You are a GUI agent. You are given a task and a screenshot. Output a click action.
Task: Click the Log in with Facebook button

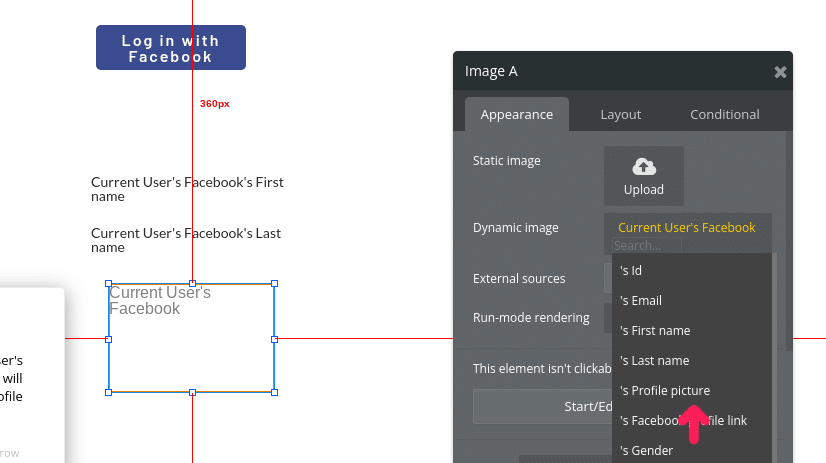tap(171, 47)
